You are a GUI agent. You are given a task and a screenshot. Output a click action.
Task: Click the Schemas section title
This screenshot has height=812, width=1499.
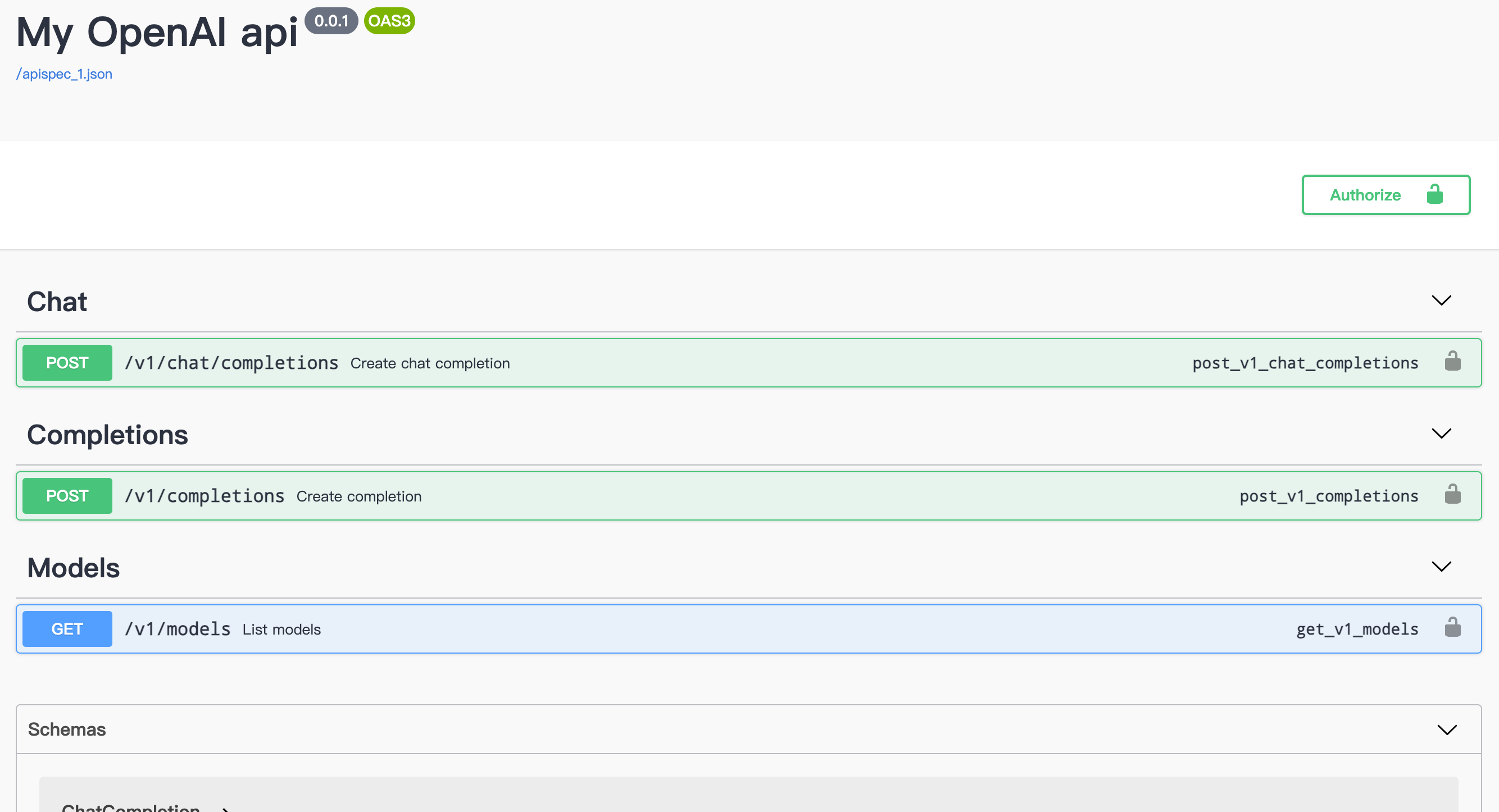tap(67, 729)
